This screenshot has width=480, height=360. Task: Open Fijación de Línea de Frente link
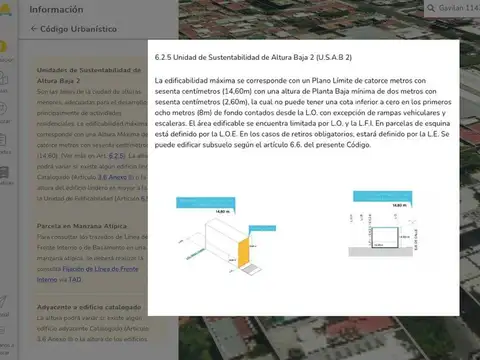pos(87,274)
